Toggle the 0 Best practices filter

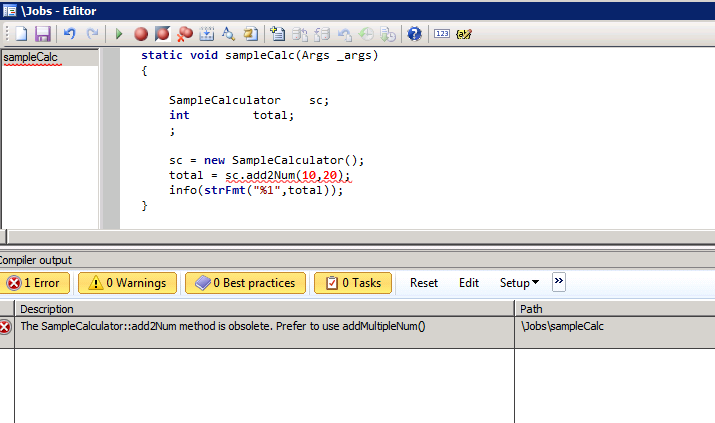click(x=245, y=283)
